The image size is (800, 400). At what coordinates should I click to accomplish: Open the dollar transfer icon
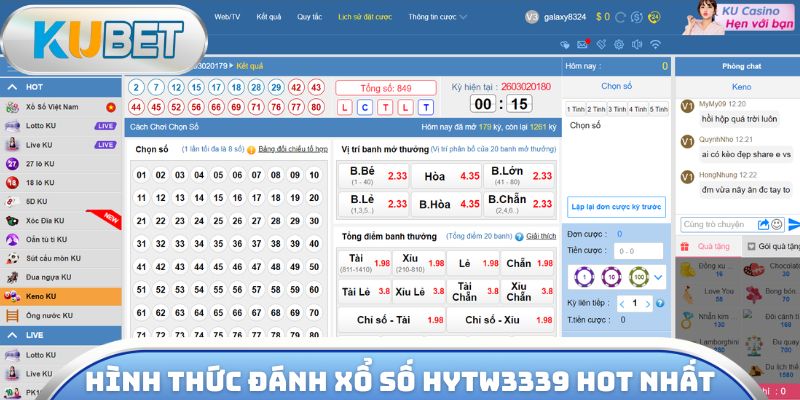(x=636, y=17)
